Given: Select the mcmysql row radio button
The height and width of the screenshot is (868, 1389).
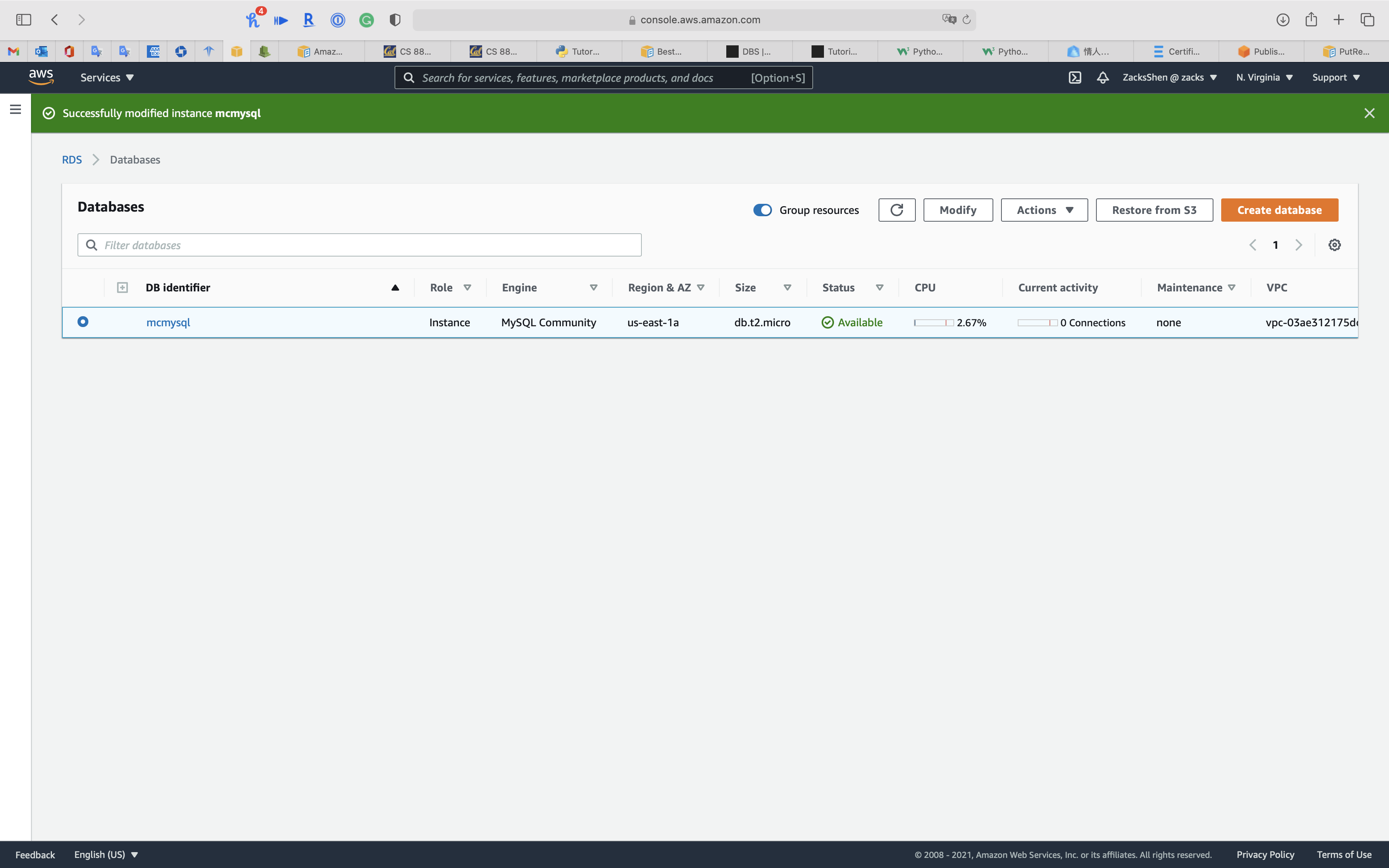Looking at the screenshot, I should tap(83, 322).
